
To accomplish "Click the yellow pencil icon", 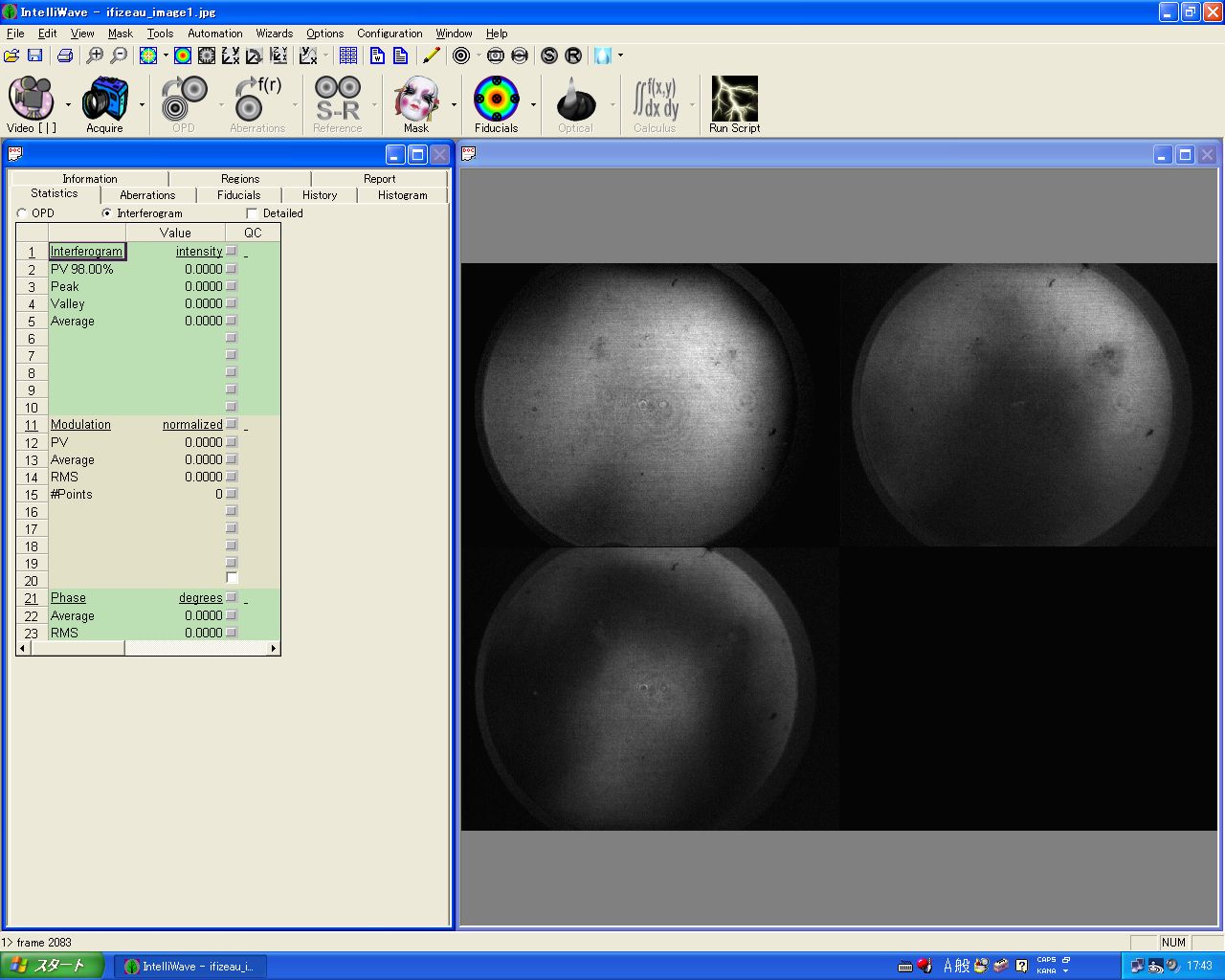I will (x=431, y=56).
